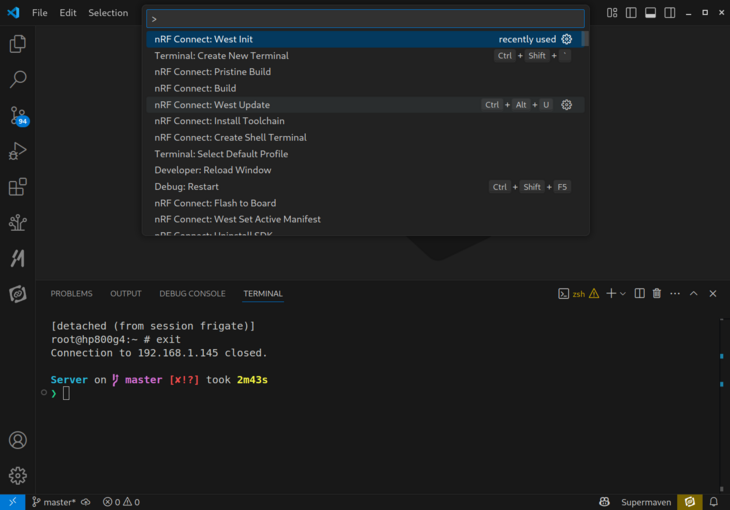Select nRF Connect: West Set Active Manifest
730x510 pixels.
[365, 219]
